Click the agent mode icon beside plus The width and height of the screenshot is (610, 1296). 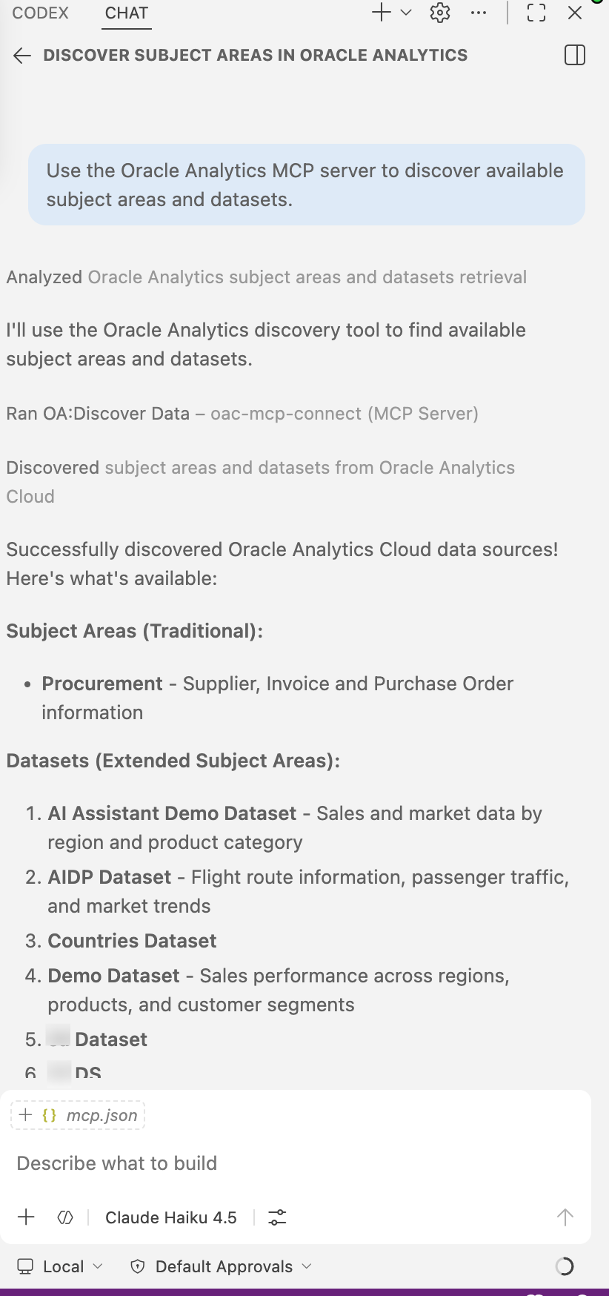(x=66, y=1217)
